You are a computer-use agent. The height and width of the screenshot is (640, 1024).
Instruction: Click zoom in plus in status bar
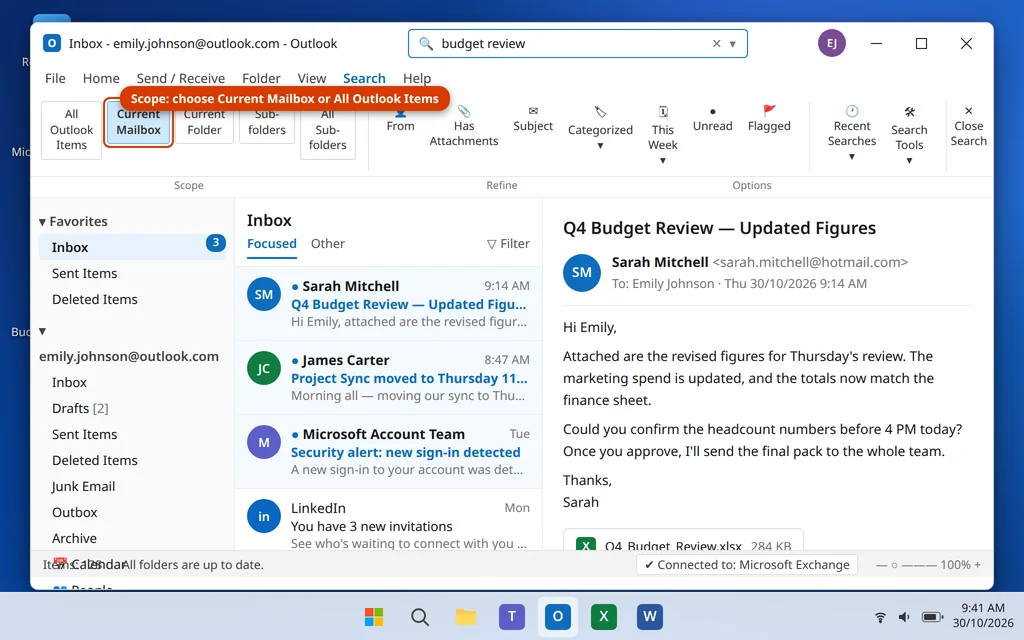[x=978, y=565]
